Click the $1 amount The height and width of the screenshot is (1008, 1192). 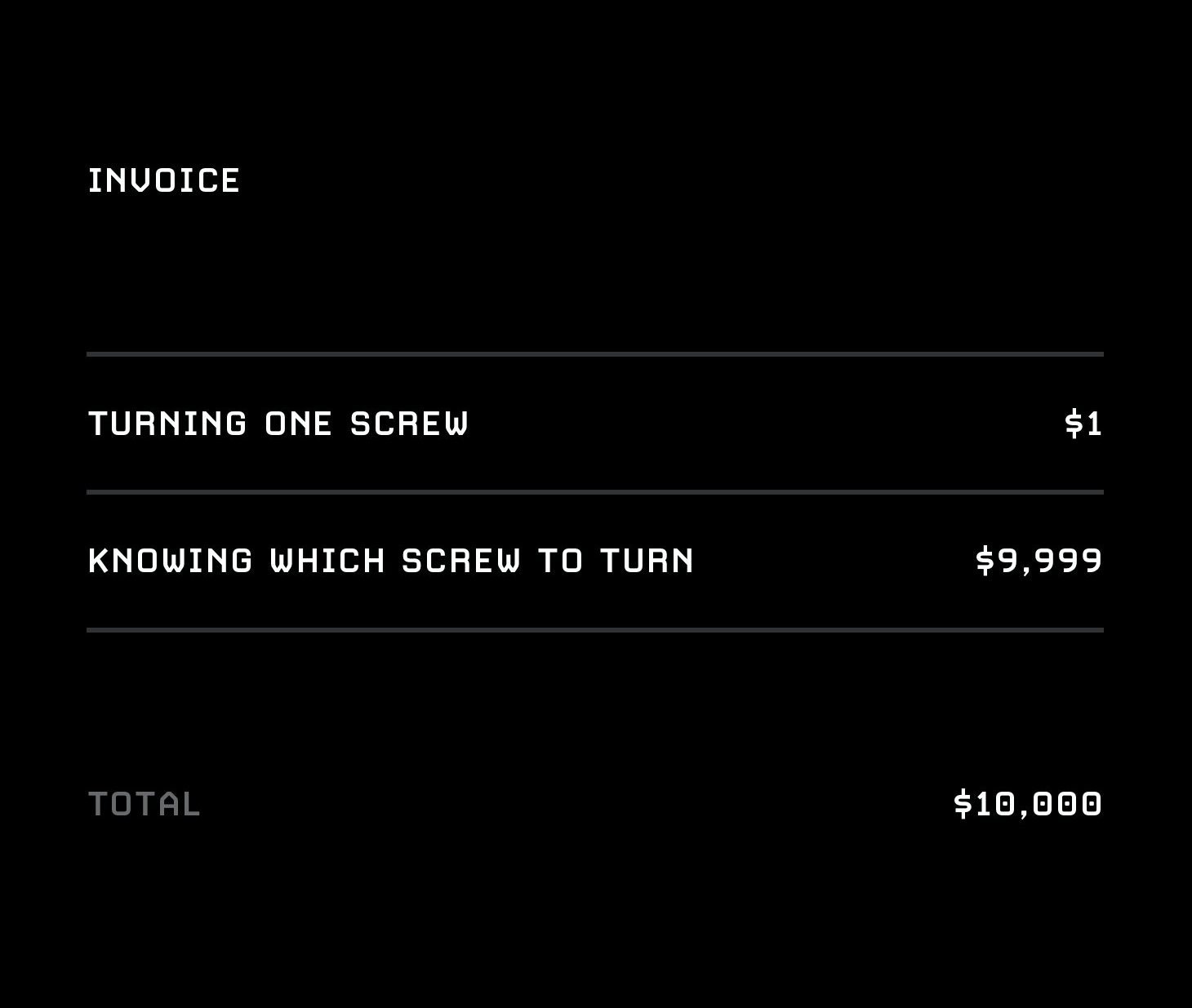pos(1083,424)
